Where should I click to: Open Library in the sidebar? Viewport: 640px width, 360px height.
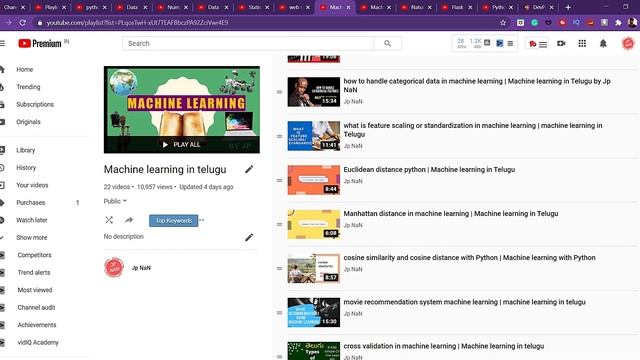[25, 150]
